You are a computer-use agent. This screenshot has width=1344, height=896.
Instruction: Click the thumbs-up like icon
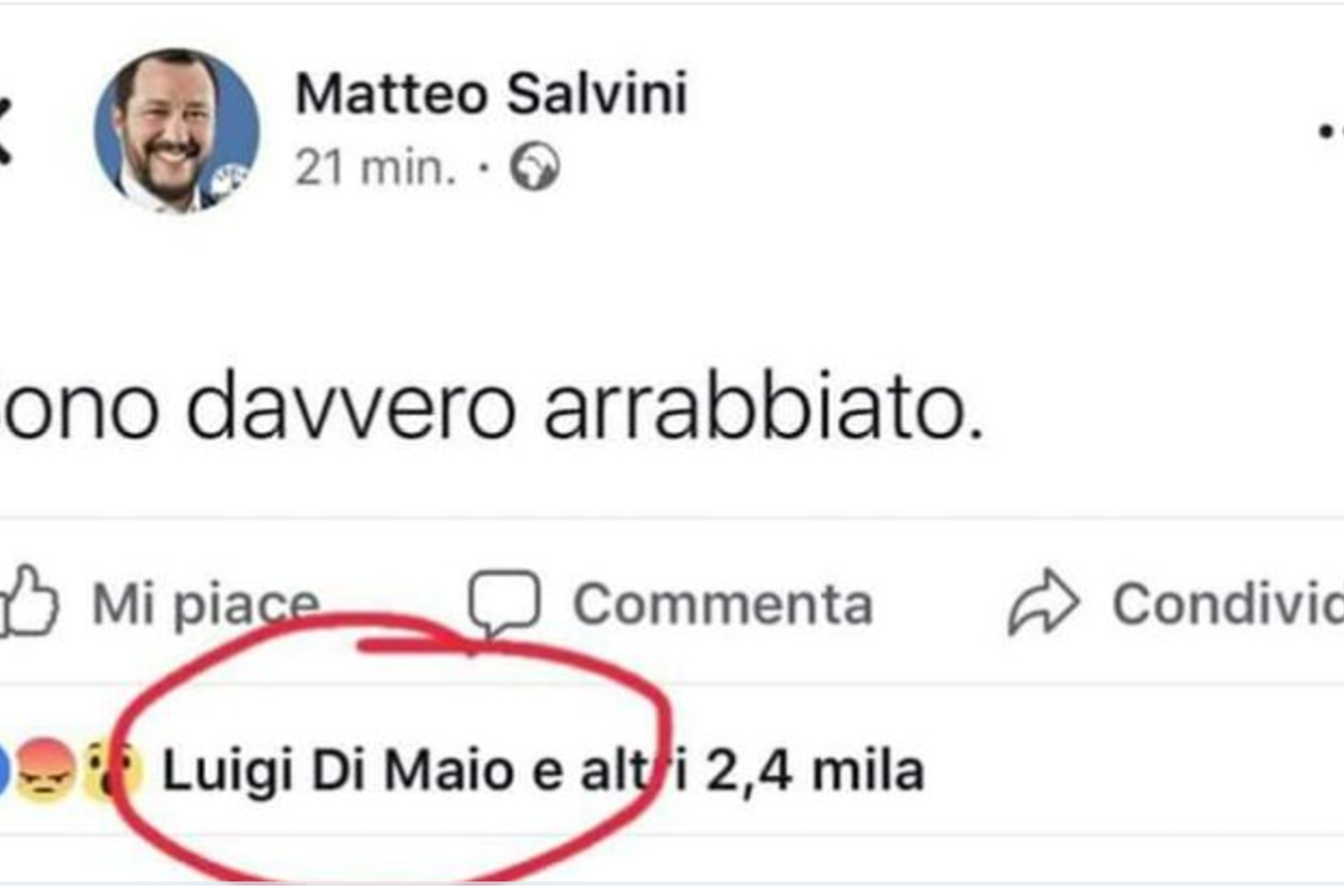[x=29, y=601]
